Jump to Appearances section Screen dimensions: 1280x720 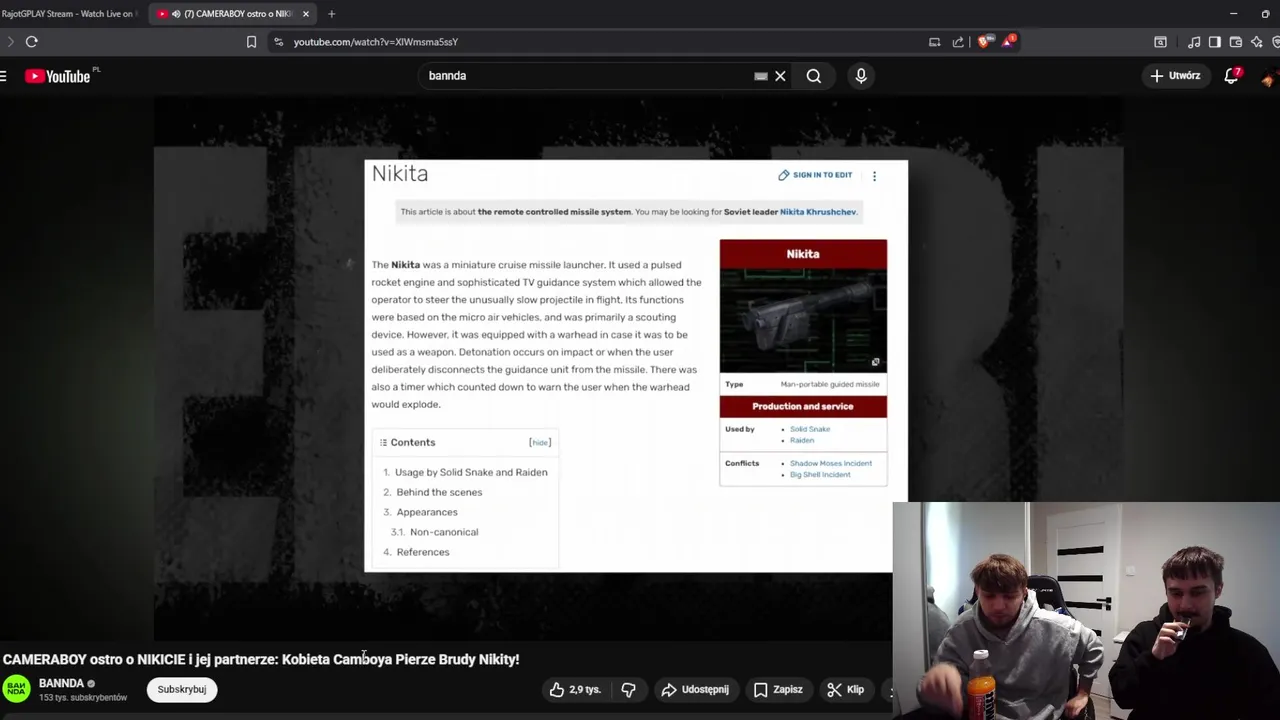pyautogui.click(x=427, y=512)
